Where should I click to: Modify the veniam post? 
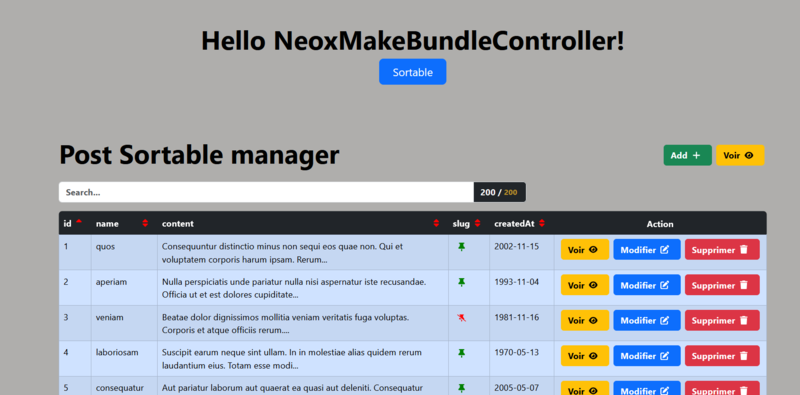coord(647,320)
